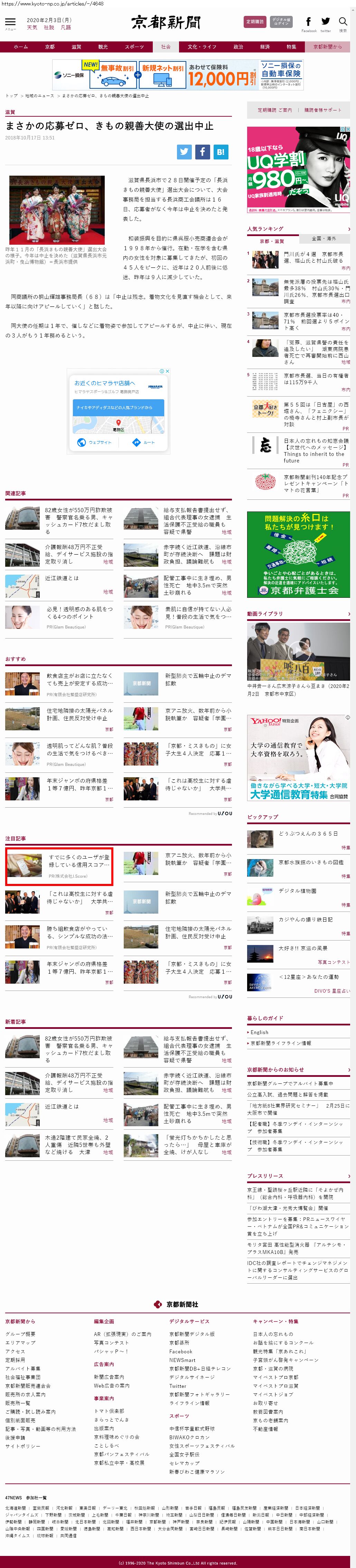
Task: Open the kimono ambassador article photo
Action: pyautogui.click(x=57, y=210)
